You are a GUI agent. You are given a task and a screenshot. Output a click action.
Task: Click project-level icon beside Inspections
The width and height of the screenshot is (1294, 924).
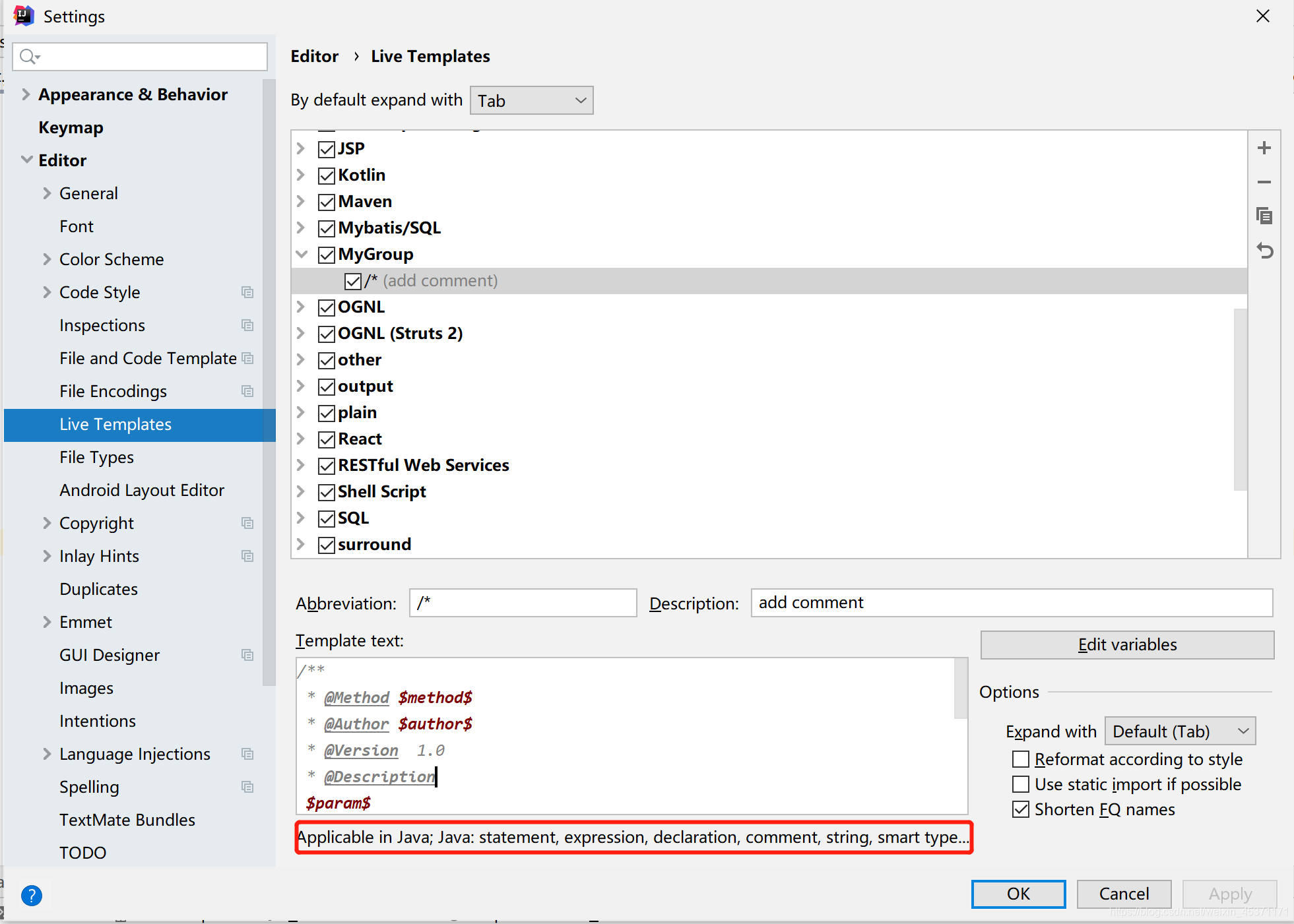click(x=247, y=325)
